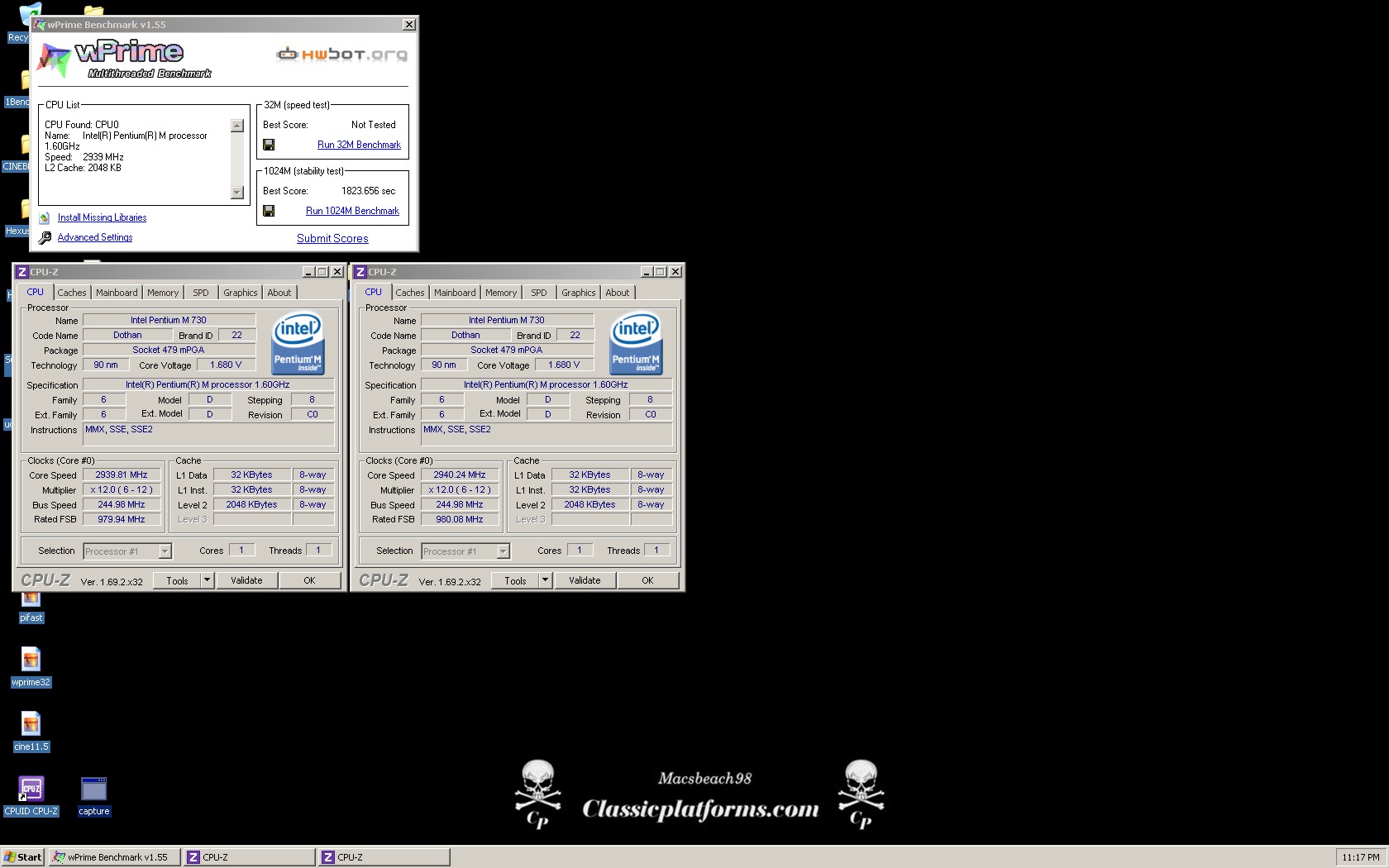Viewport: 1389px width, 868px height.
Task: Click Core Speed value 2939.81 MHz in left CPU-Z
Action: point(122,475)
